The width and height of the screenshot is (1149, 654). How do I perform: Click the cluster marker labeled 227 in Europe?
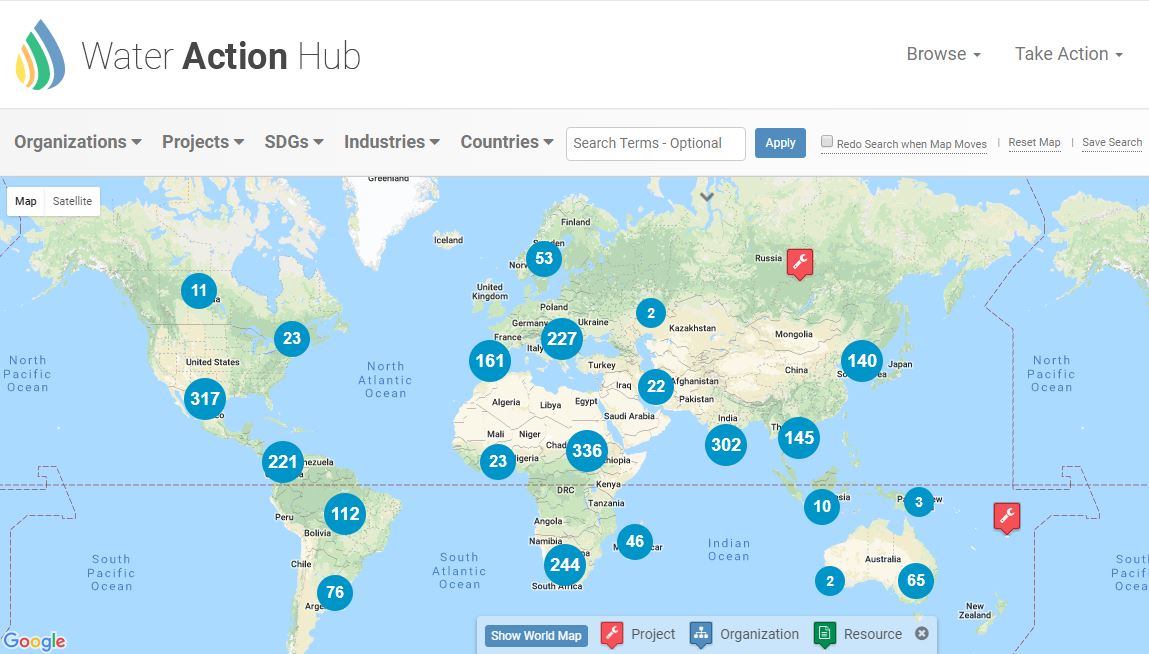tap(562, 338)
